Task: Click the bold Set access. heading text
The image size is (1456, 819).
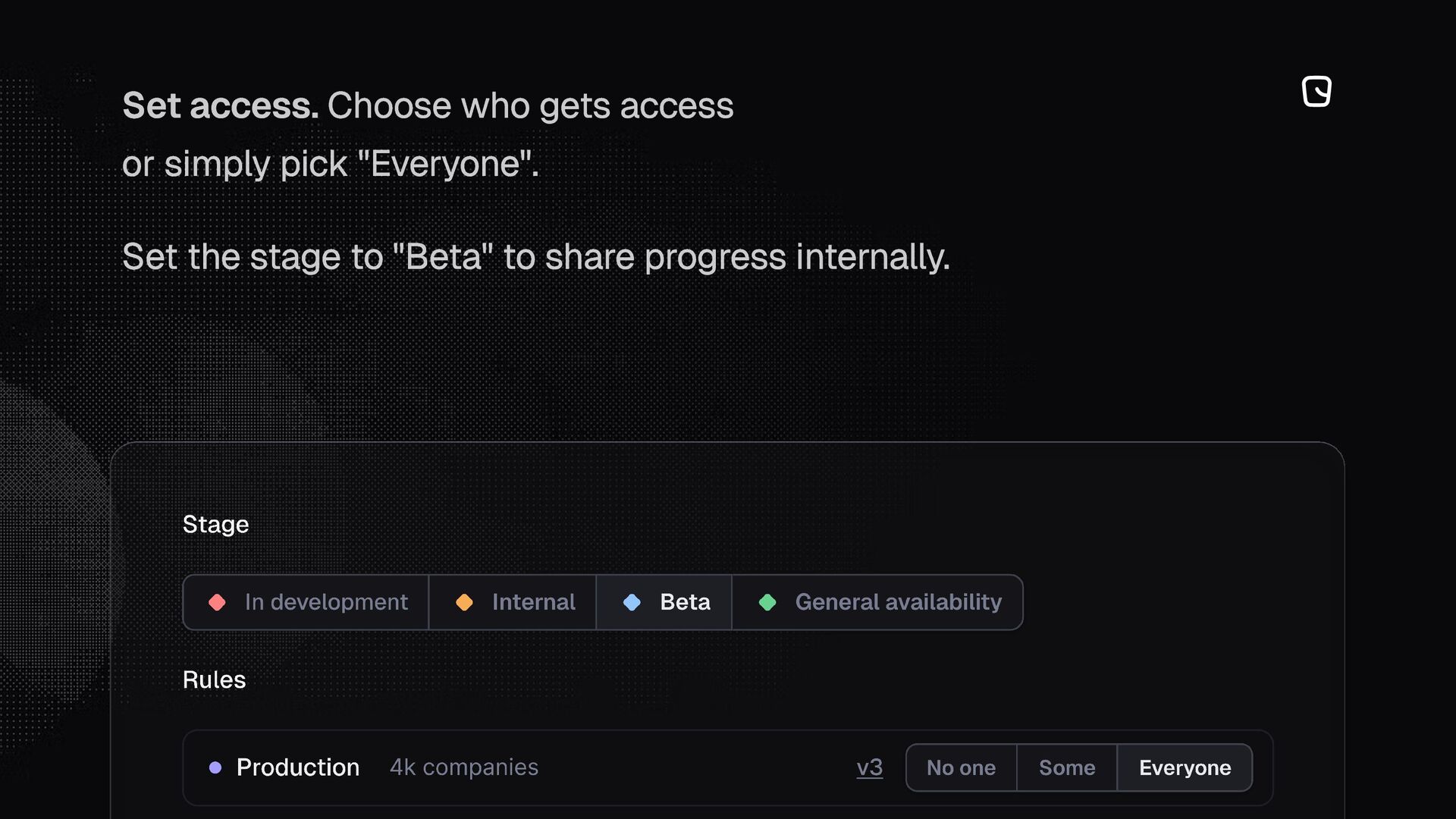Action: tap(220, 105)
